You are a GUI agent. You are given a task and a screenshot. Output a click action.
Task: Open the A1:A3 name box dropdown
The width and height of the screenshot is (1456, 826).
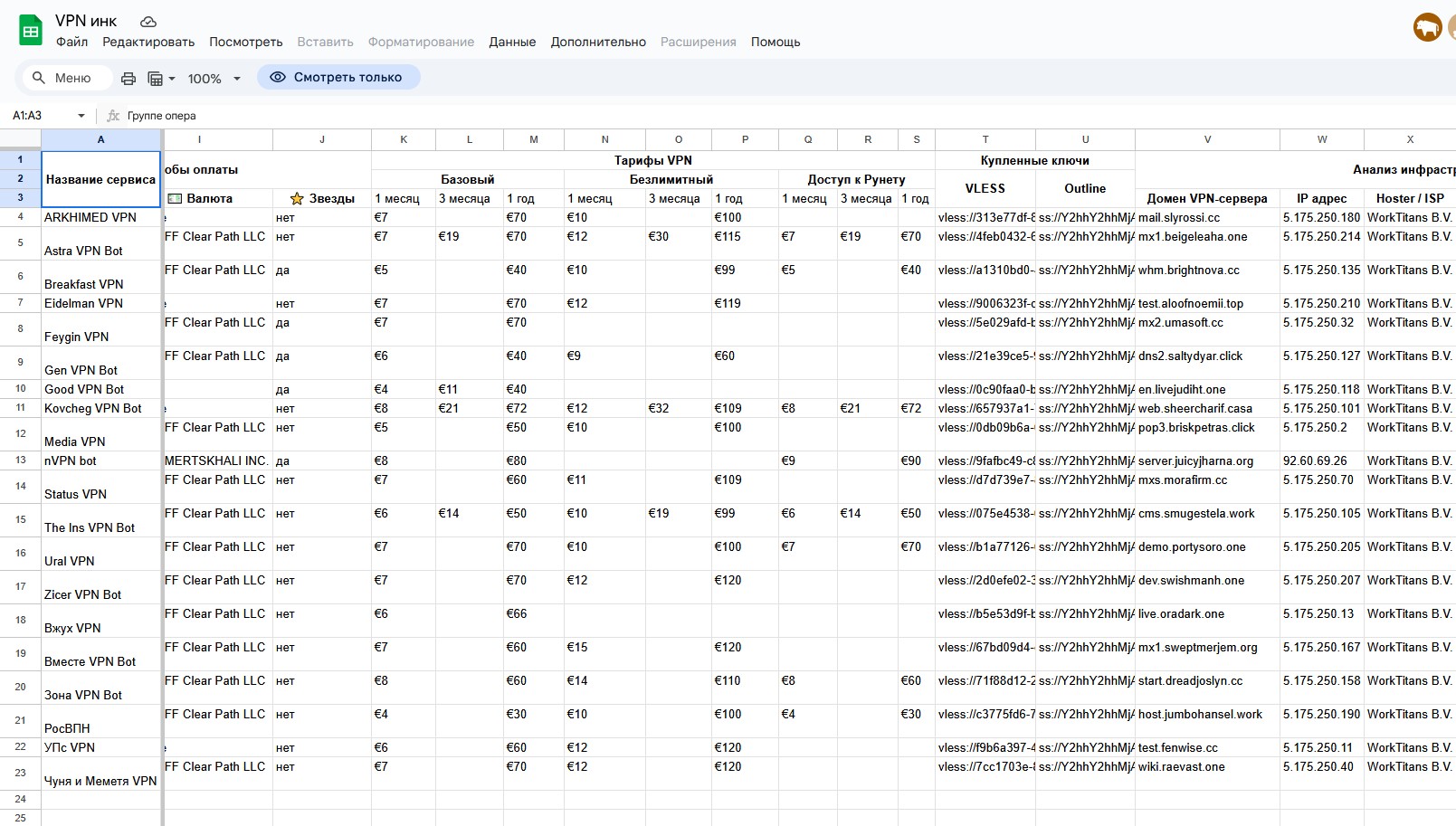point(81,116)
